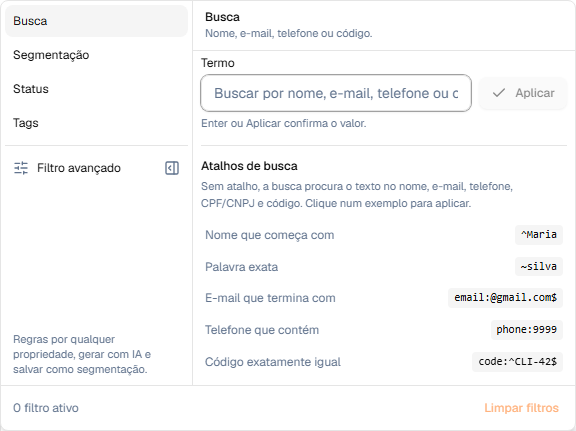The image size is (576, 431).
Task: Open the Filtro avançado option
Action: [x=79, y=168]
